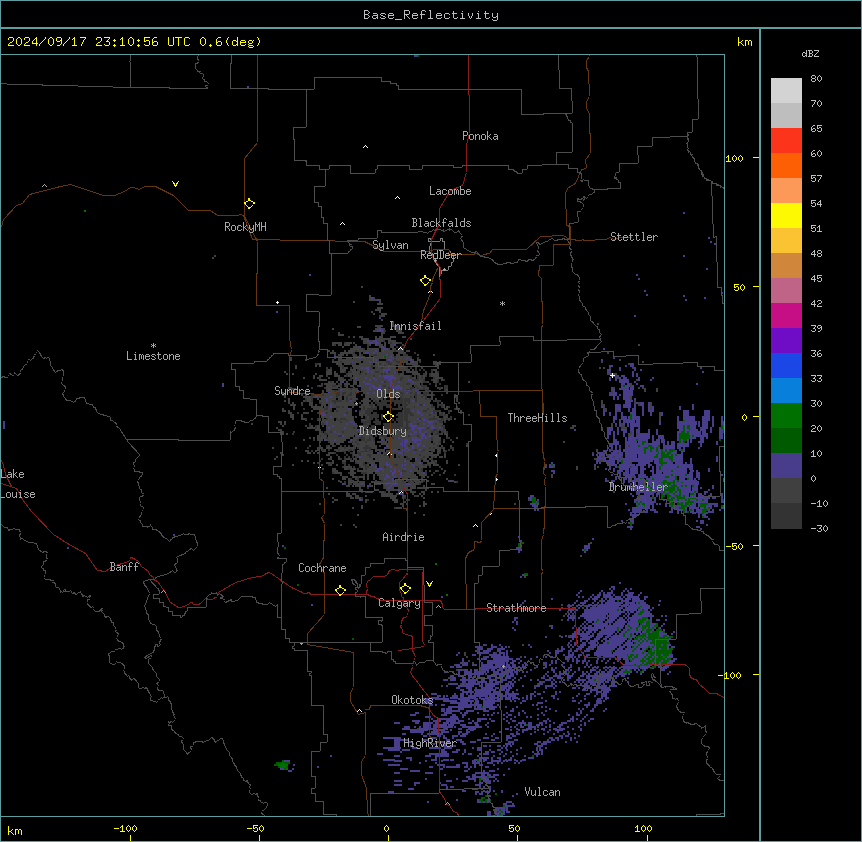Pick the purple 0-10 dBZ legend swatch
862x842 pixels.
[x=786, y=466]
